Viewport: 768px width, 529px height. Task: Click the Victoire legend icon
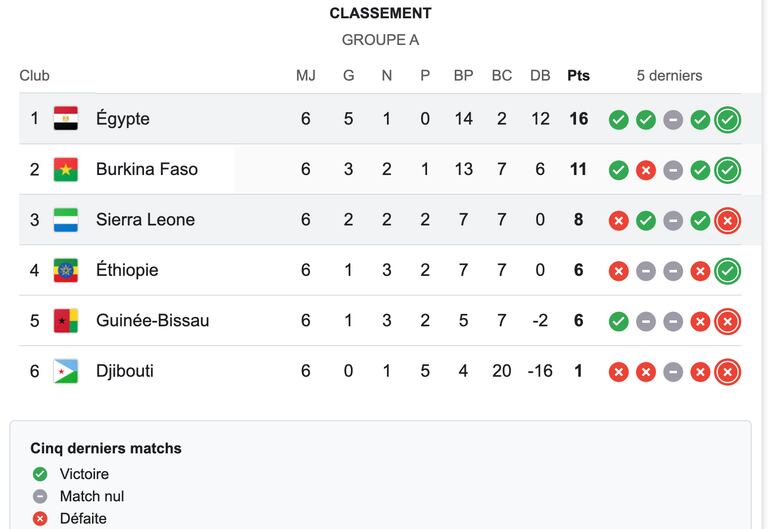pyautogui.click(x=40, y=474)
